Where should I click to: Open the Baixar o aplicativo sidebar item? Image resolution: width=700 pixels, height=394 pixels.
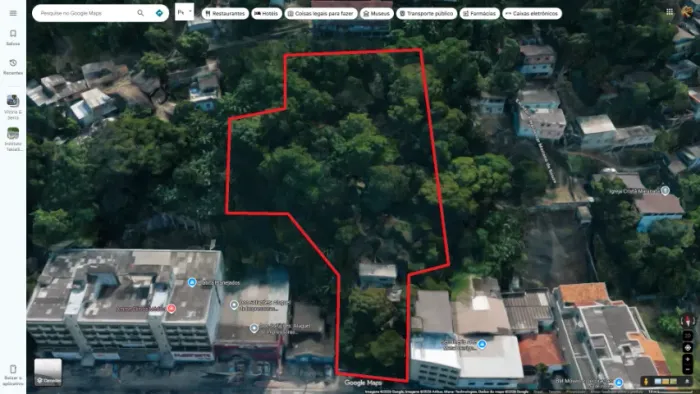pos(13,375)
